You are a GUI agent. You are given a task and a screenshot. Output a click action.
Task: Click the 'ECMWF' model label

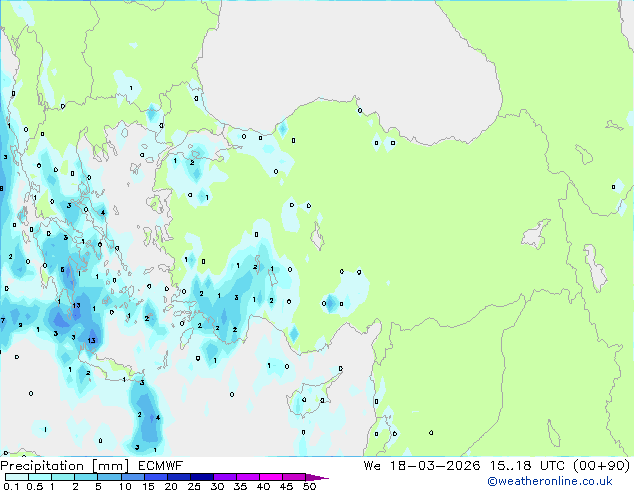(x=161, y=466)
